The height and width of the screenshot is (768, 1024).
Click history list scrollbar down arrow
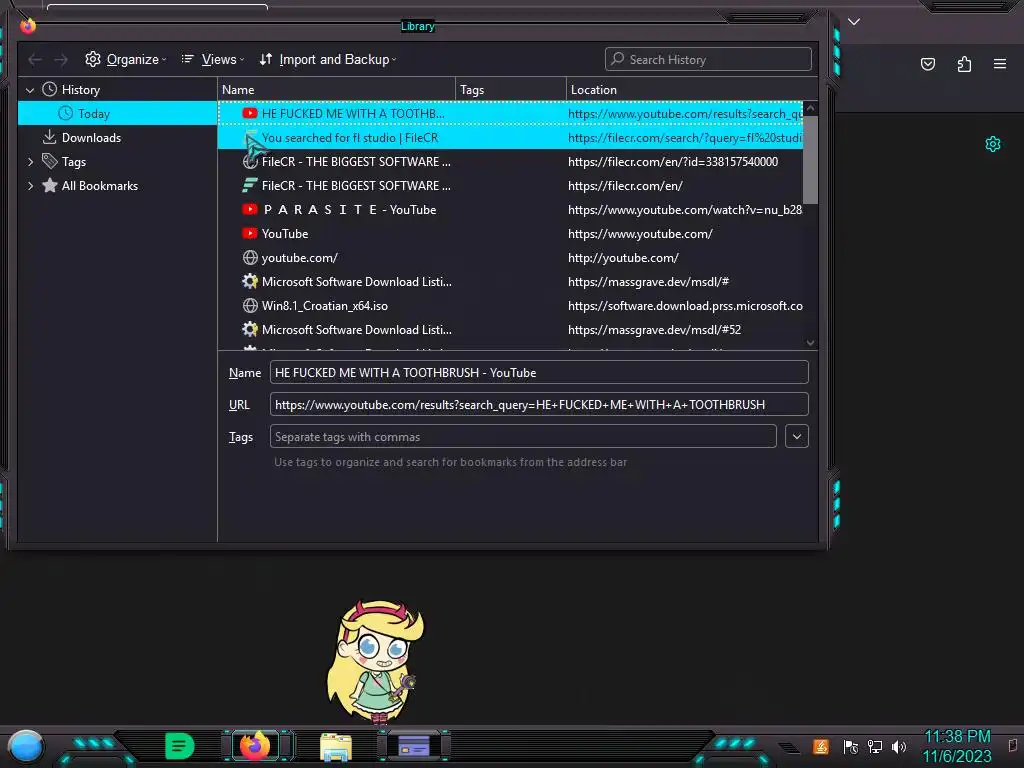(810, 343)
